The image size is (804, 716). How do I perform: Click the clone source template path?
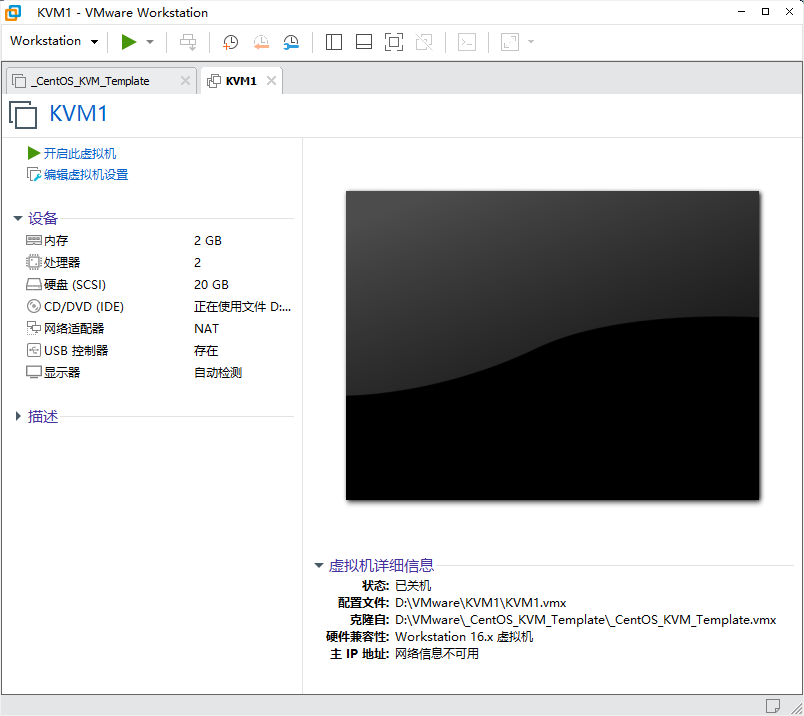[x=586, y=620]
